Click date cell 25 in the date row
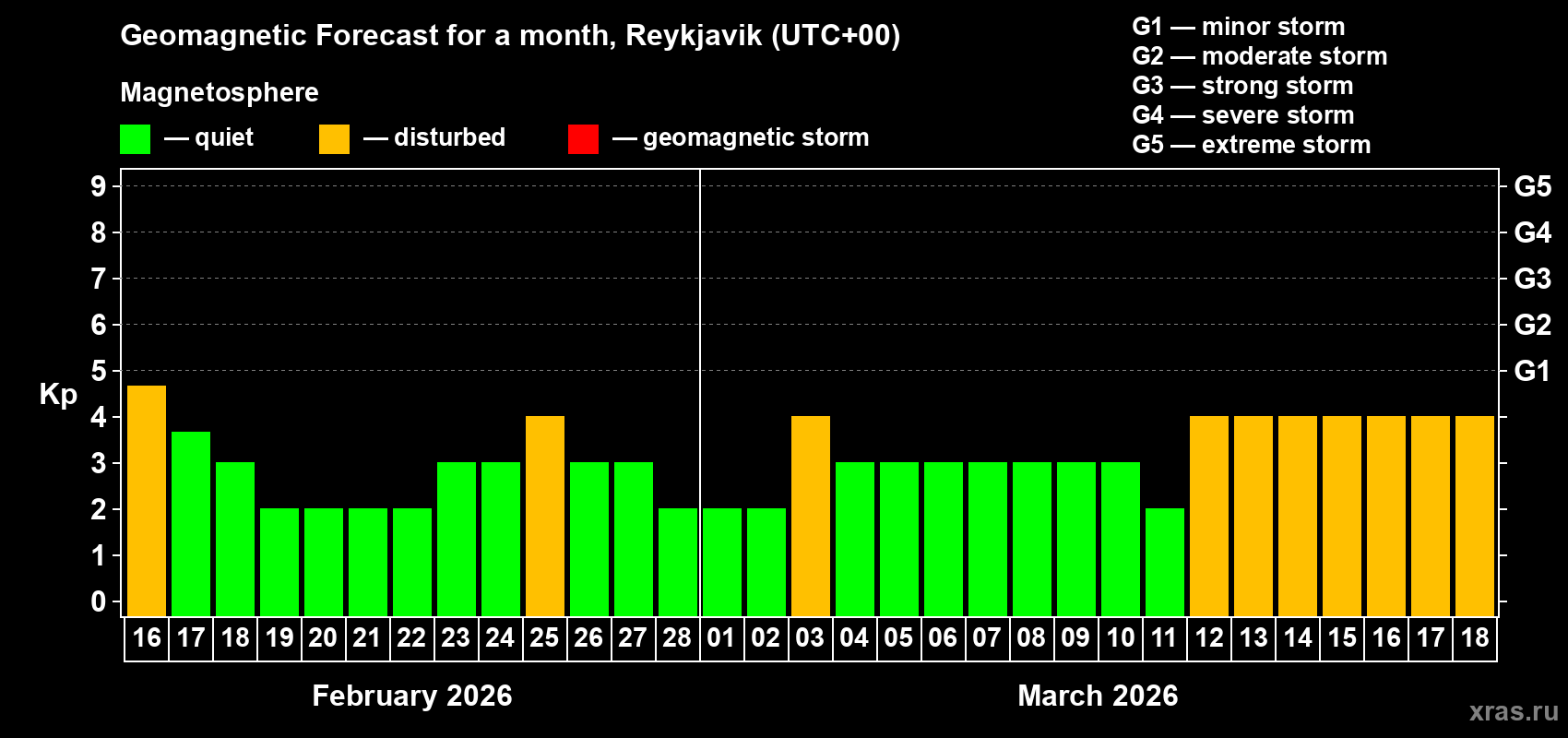Image resolution: width=1568 pixels, height=738 pixels. [x=545, y=638]
